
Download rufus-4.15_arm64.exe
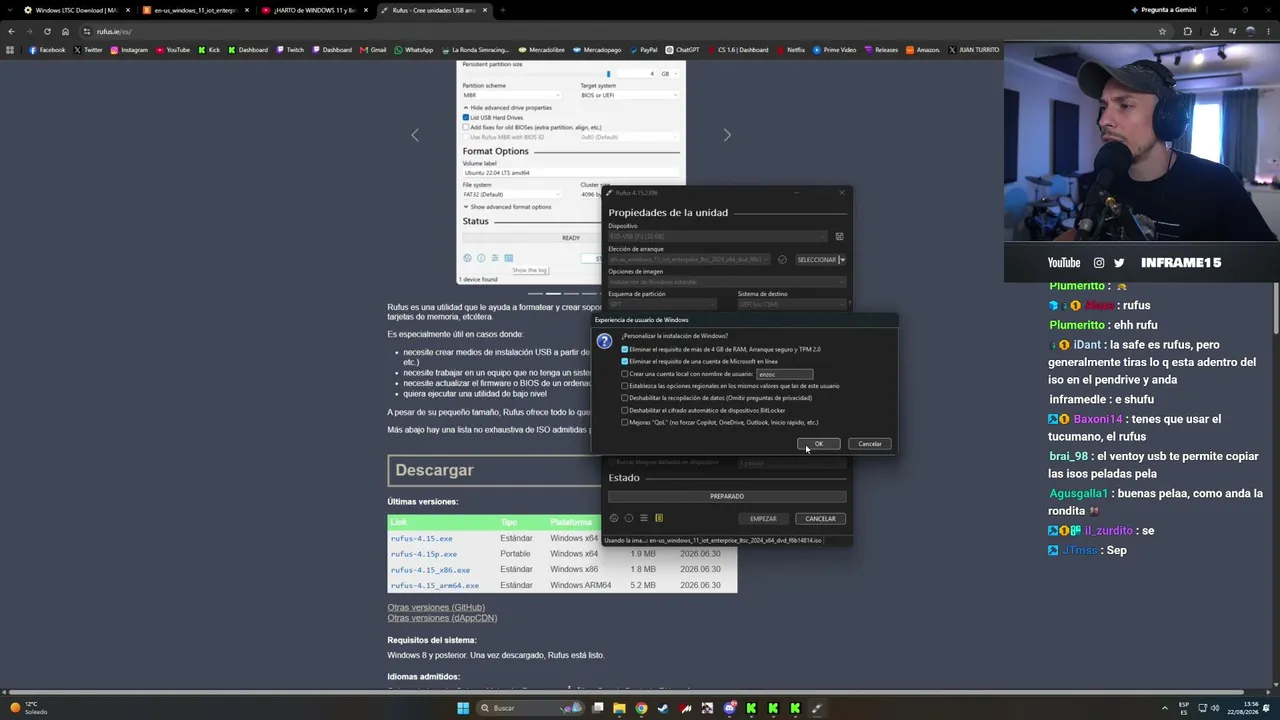435,585
